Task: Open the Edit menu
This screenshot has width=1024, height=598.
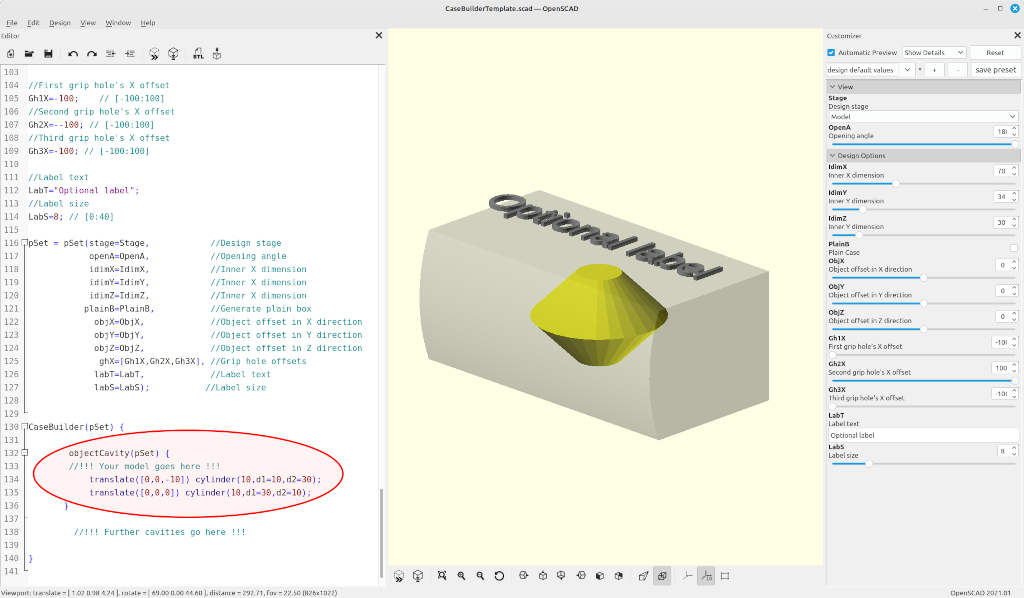Action: 33,23
